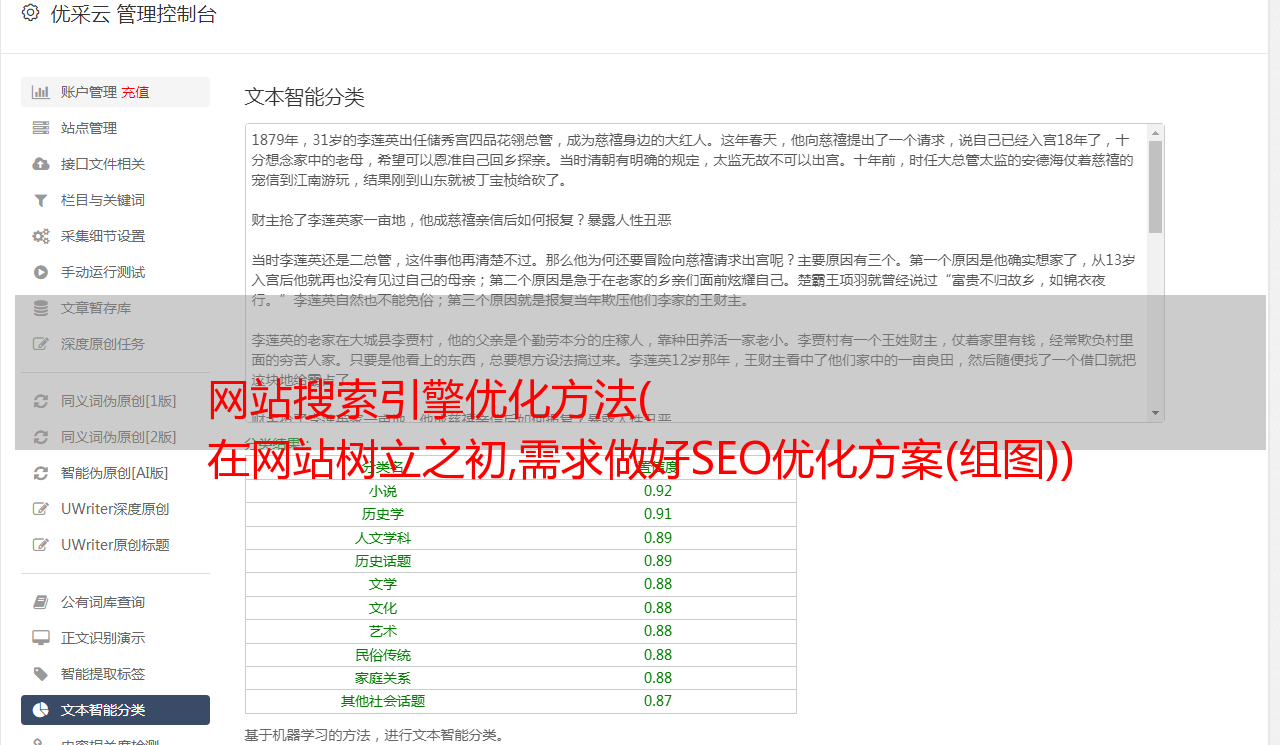
Task: Click the filter icon for 栏目与关键词
Action: pyautogui.click(x=41, y=200)
